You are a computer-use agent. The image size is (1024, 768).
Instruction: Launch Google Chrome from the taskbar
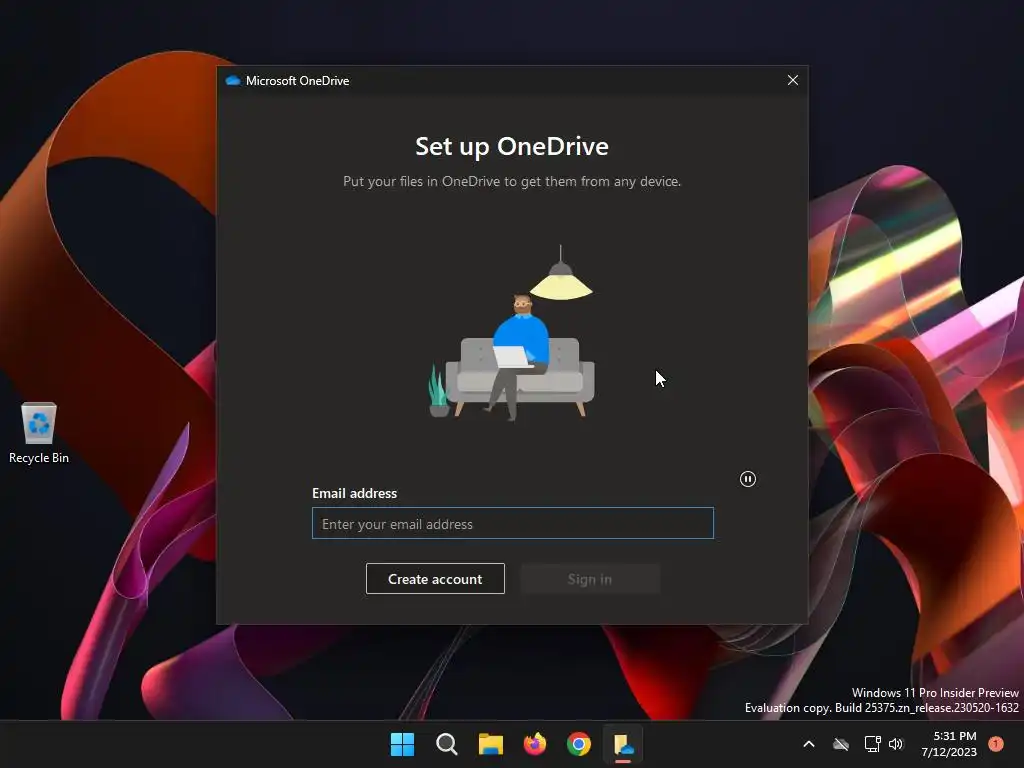[579, 744]
